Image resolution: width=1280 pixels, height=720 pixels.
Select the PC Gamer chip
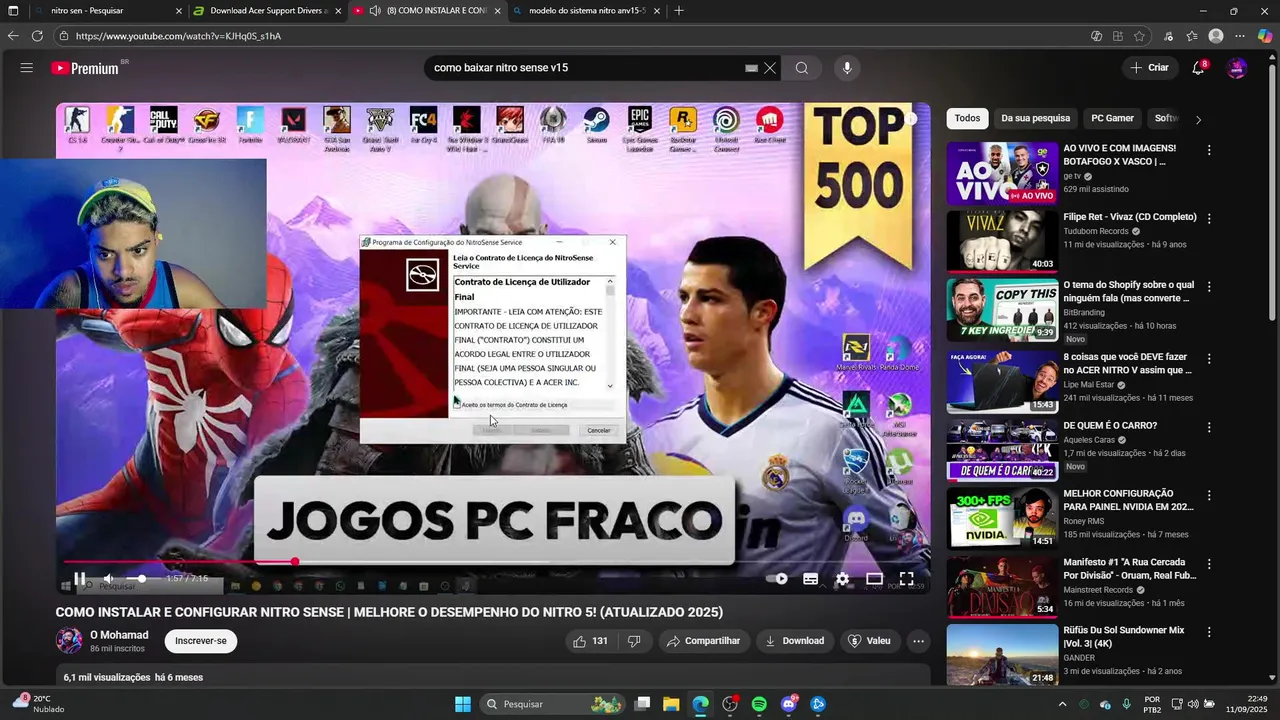[1112, 118]
